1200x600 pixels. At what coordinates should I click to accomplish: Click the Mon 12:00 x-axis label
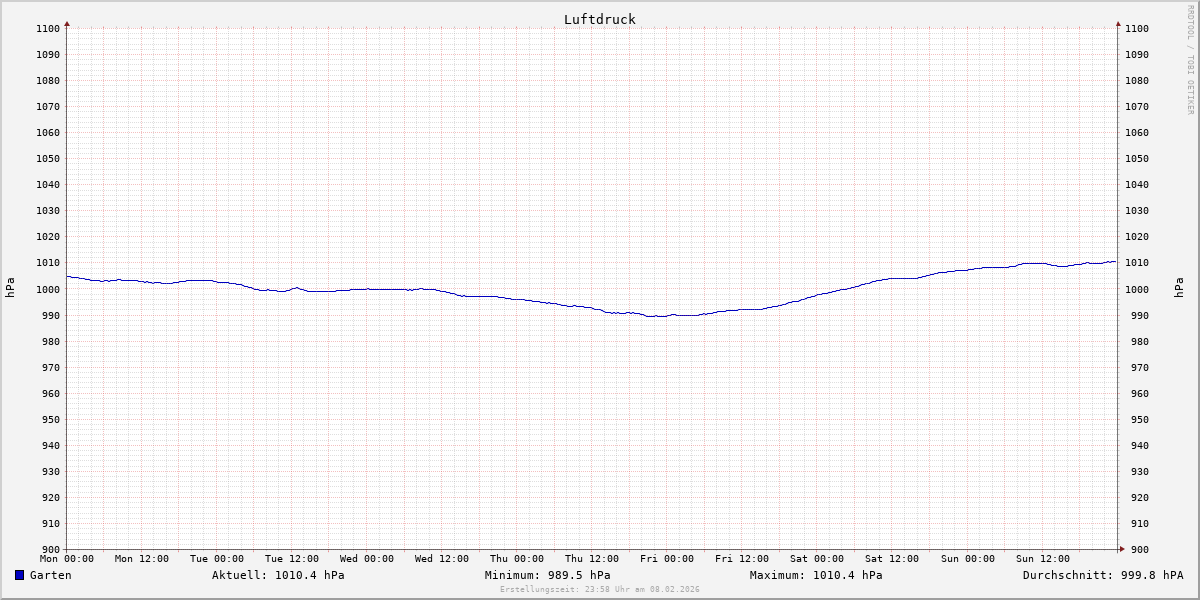[141, 559]
